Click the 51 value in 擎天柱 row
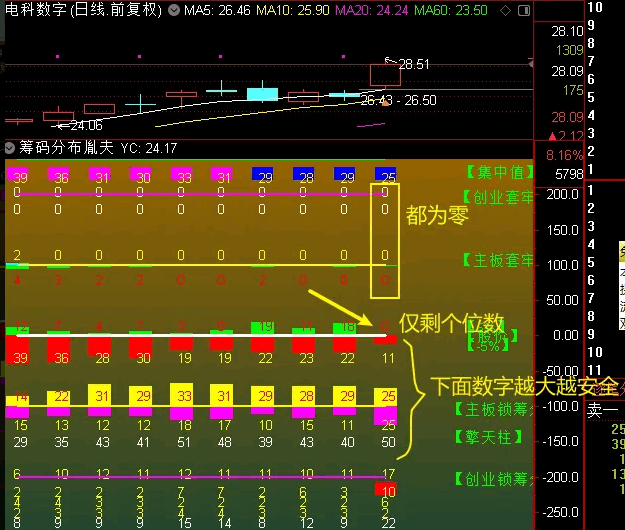This screenshot has width=625, height=530. tap(183, 442)
